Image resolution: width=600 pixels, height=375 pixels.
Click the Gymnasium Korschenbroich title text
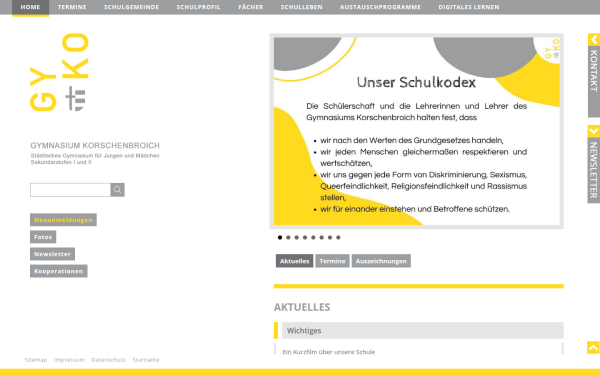coord(95,145)
